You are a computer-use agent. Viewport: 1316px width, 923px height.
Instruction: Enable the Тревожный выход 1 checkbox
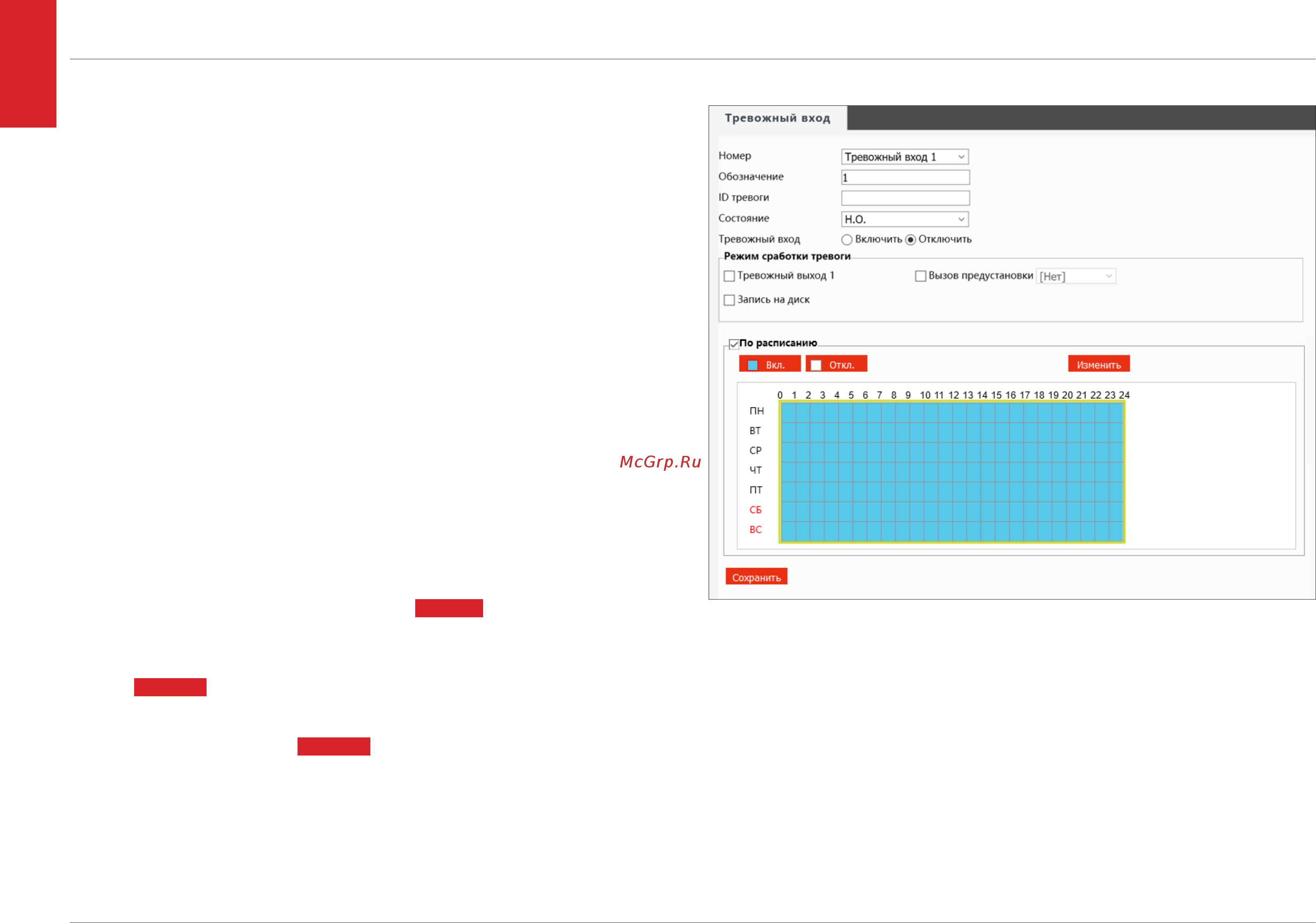[729, 277]
